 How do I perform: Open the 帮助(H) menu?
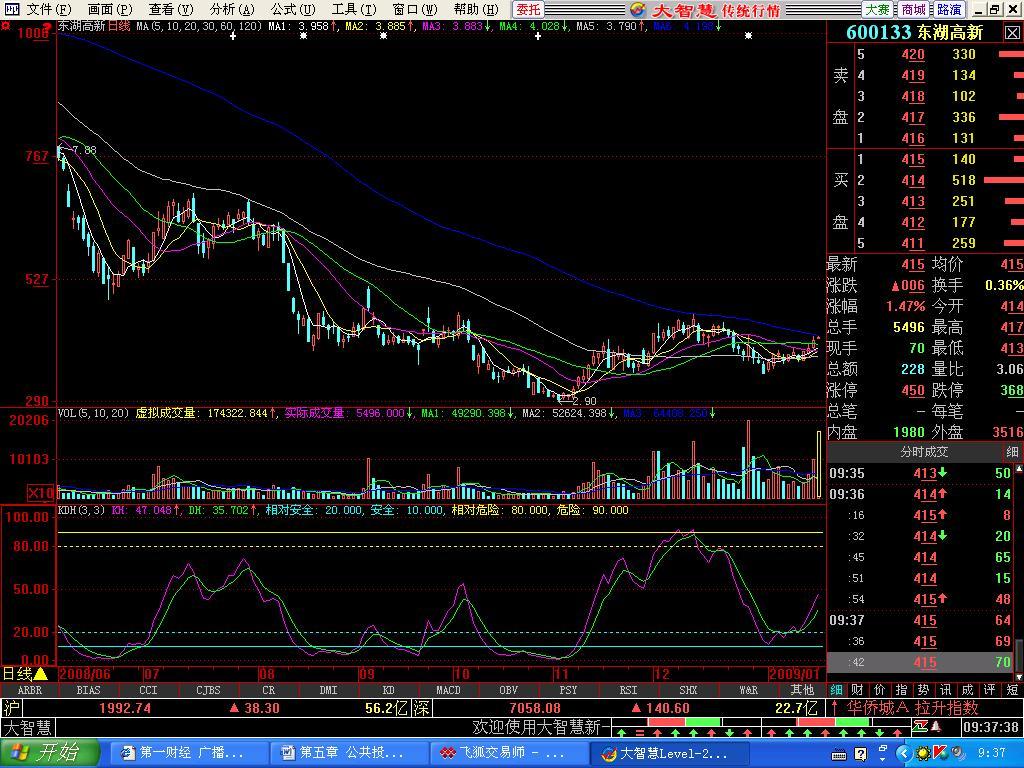[x=476, y=9]
